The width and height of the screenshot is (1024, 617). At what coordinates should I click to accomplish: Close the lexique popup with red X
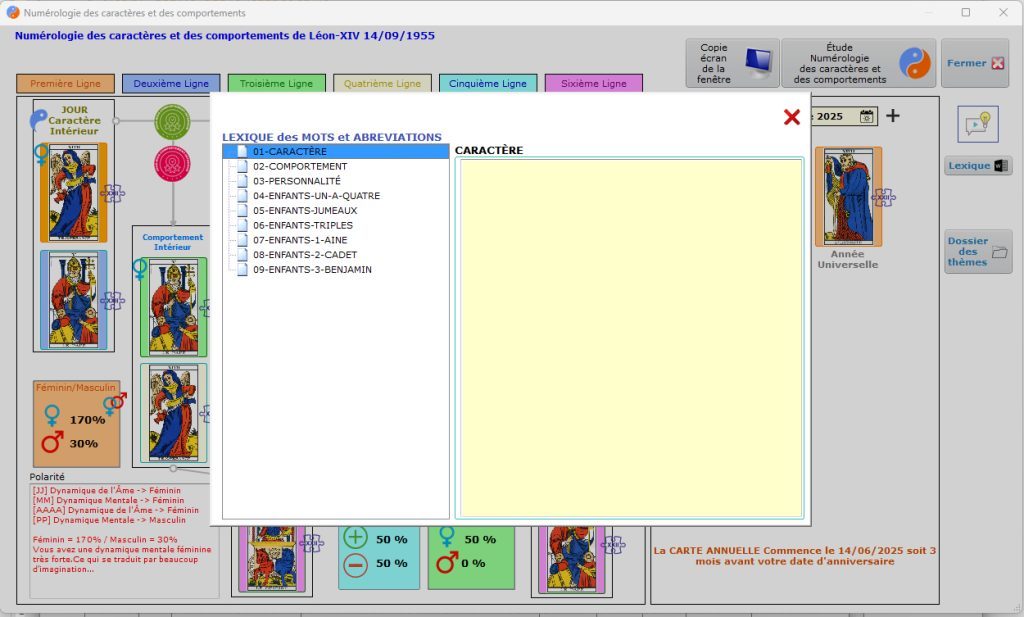(792, 117)
